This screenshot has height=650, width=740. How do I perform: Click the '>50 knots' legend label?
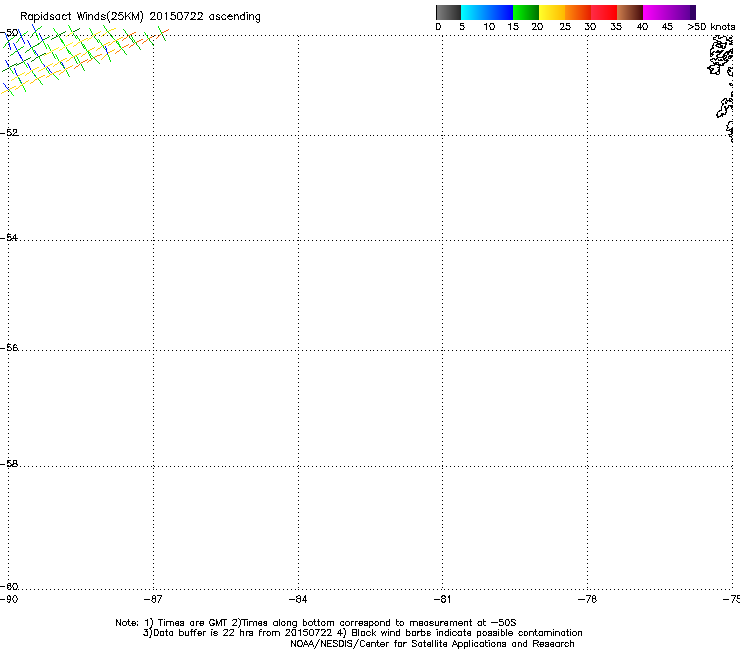pos(711,27)
